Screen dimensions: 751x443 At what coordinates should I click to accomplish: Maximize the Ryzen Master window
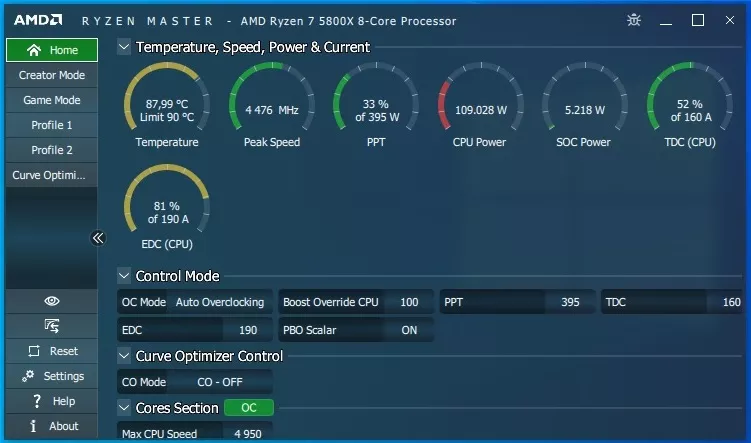[x=698, y=20]
